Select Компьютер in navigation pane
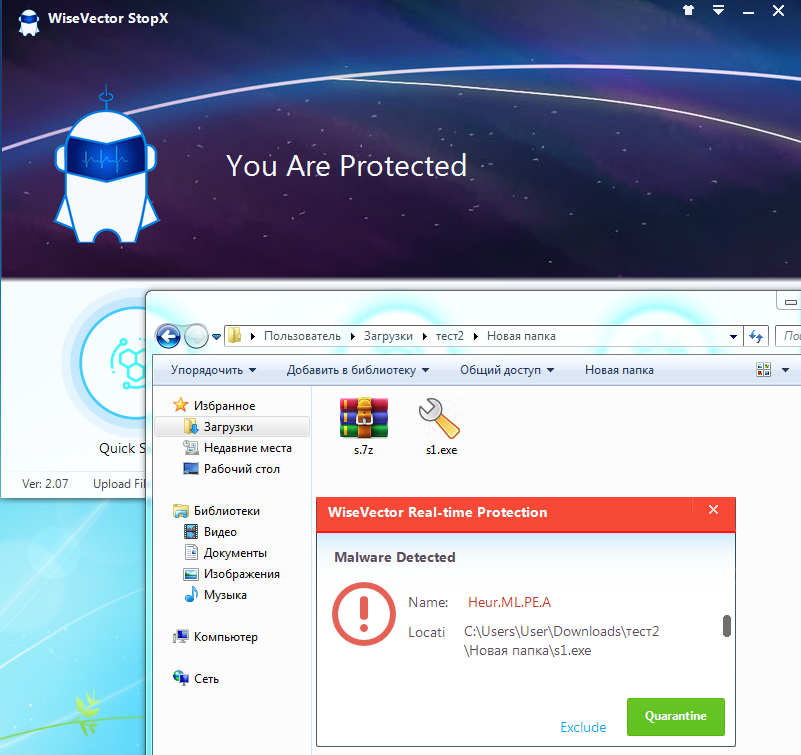The image size is (801, 755). click(225, 636)
